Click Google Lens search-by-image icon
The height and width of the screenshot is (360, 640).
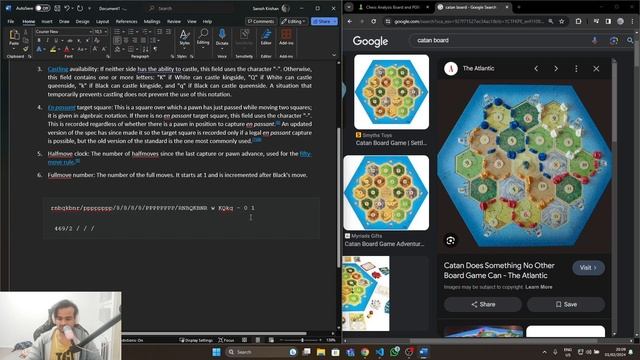[613, 40]
